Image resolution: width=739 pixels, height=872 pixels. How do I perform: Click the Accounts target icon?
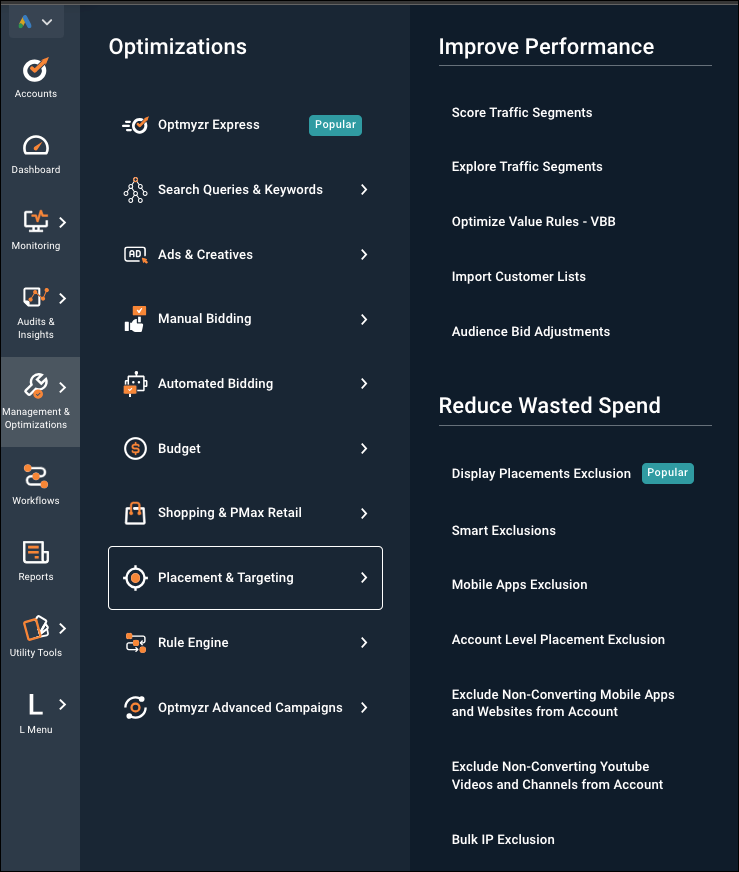point(36,70)
